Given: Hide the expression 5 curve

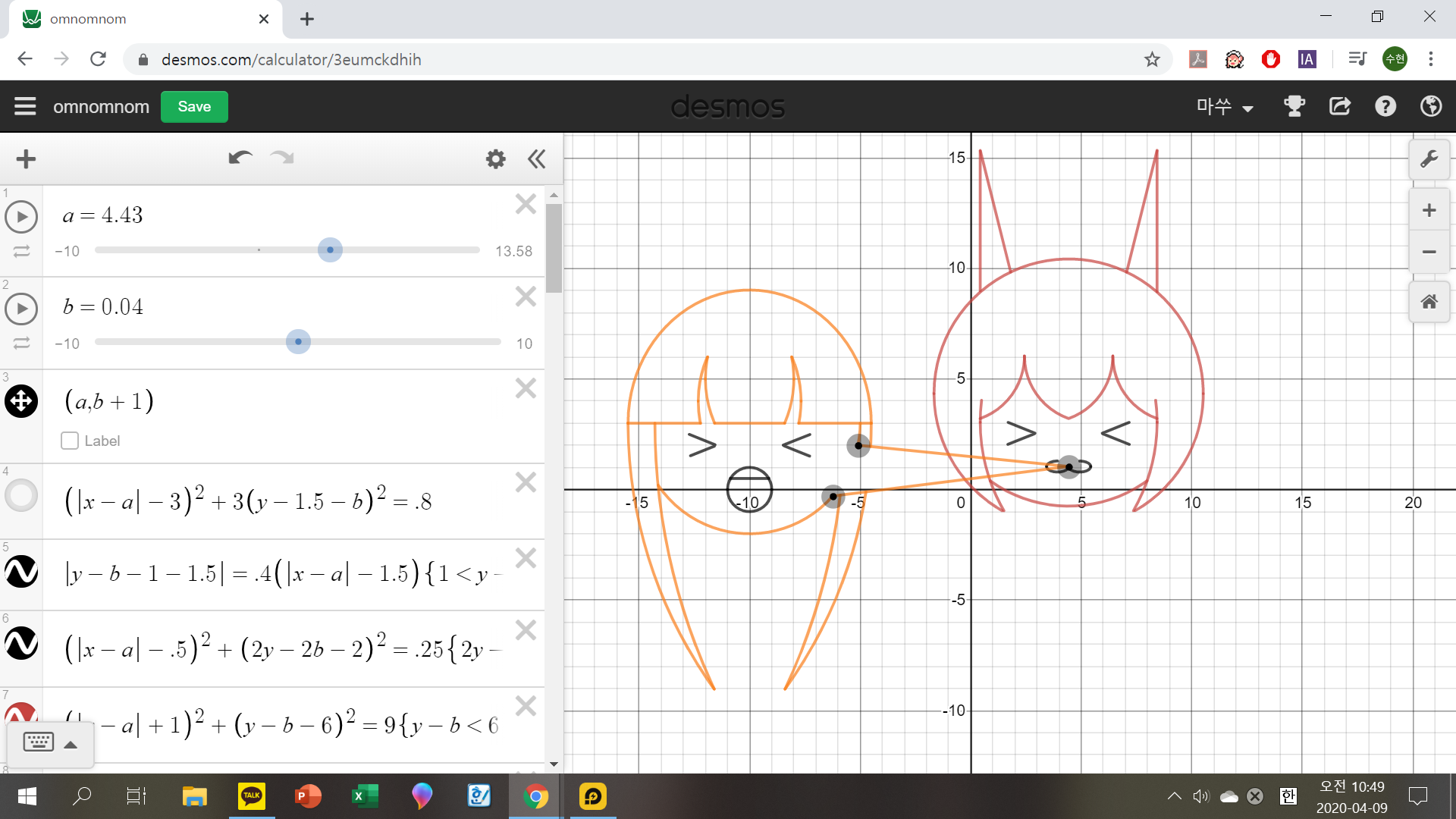Looking at the screenshot, I should click(x=21, y=572).
